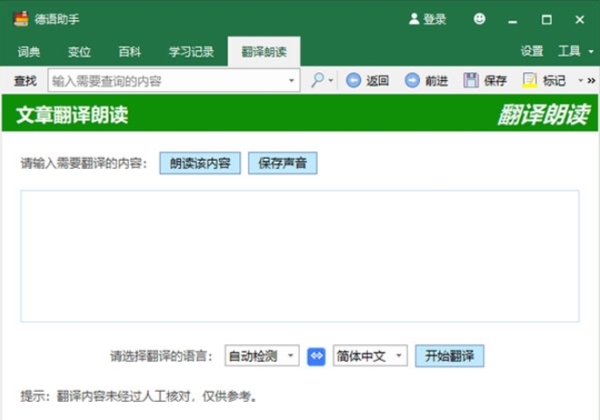Viewport: 600px width, 420px height.
Task: Click inside the translation text area
Action: coord(300,256)
